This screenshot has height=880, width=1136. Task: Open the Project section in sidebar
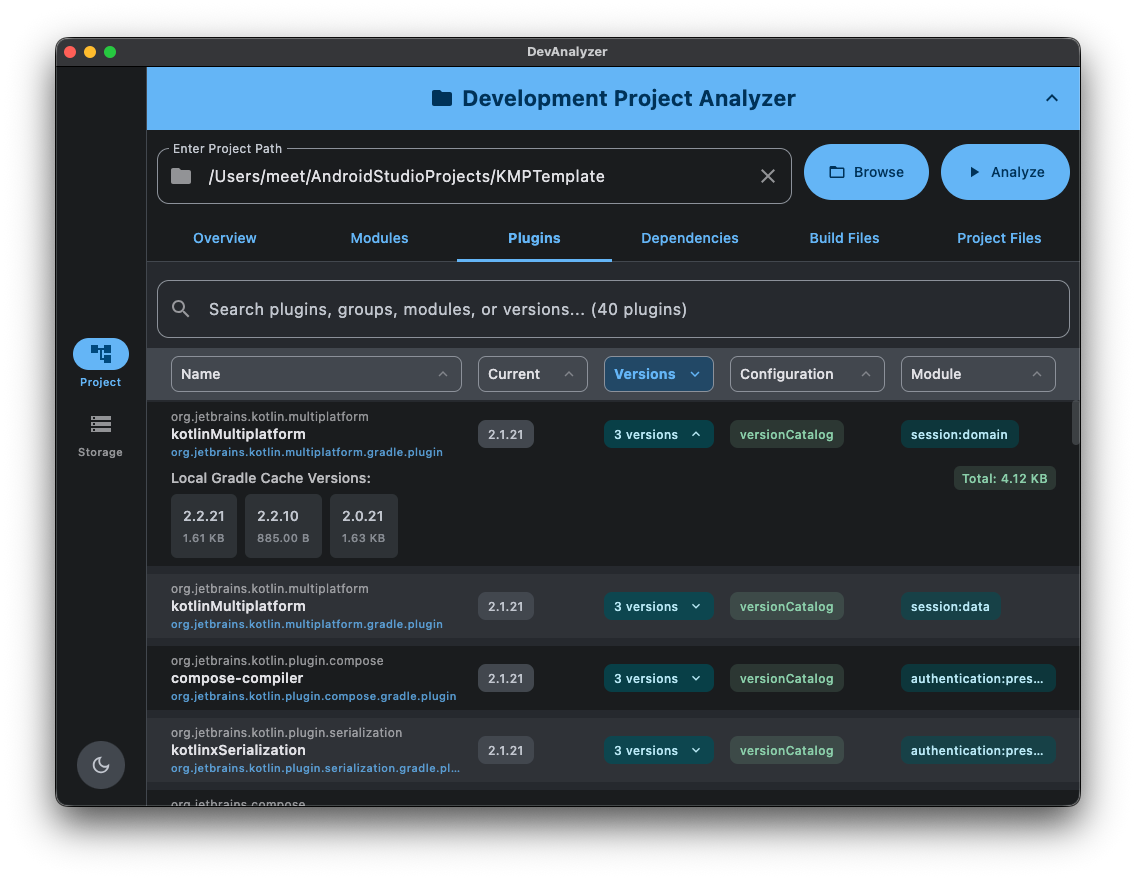point(101,364)
